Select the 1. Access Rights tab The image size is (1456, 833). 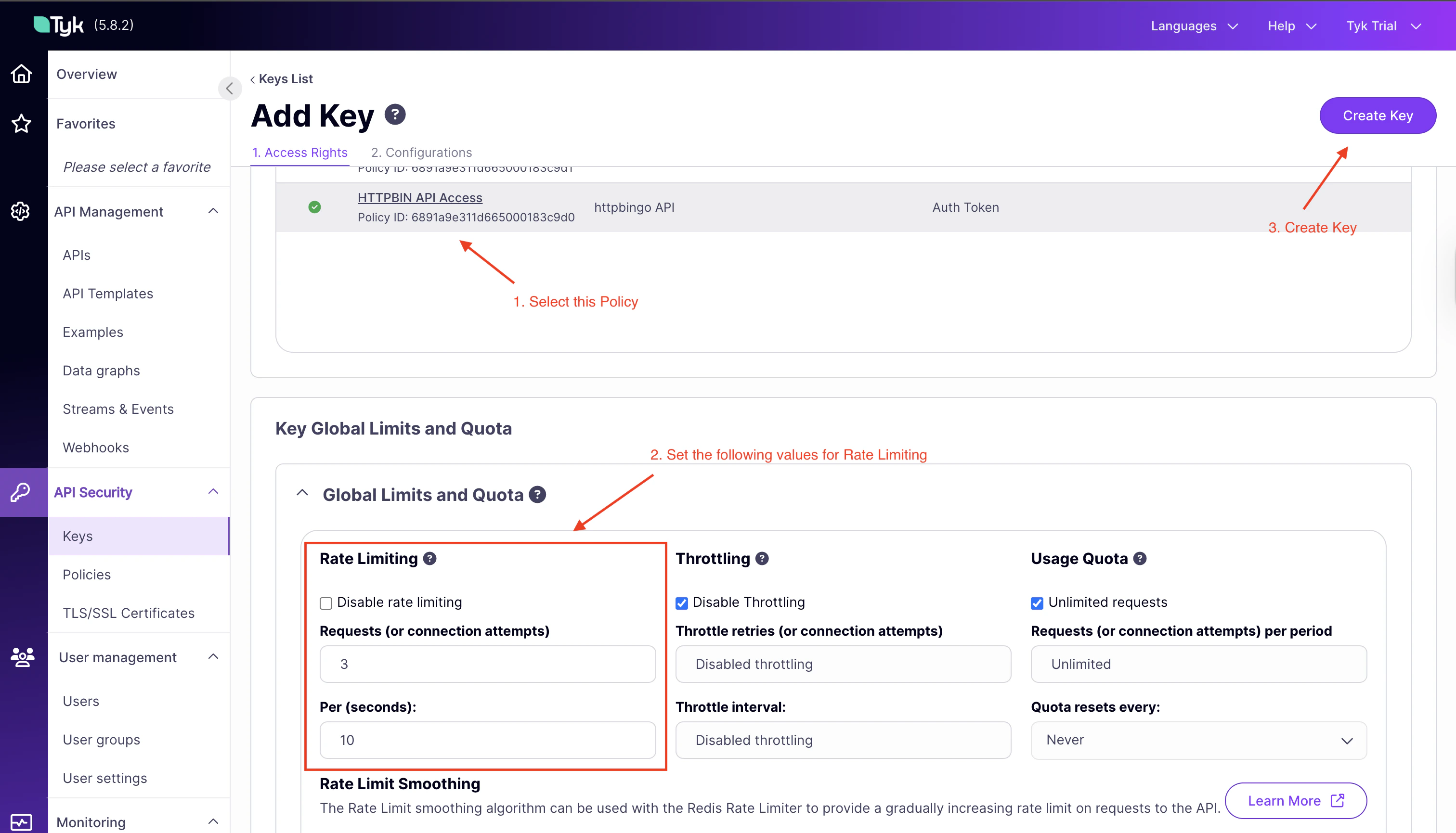point(300,152)
